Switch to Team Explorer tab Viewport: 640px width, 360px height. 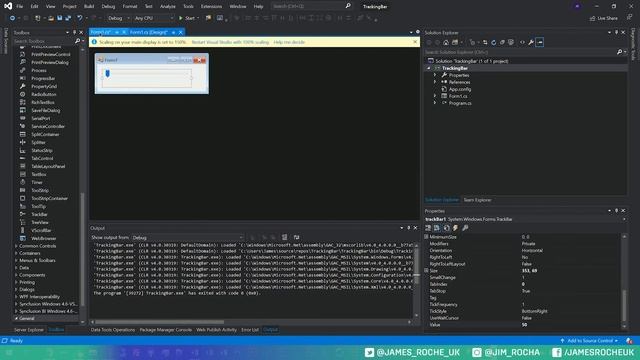tap(477, 200)
